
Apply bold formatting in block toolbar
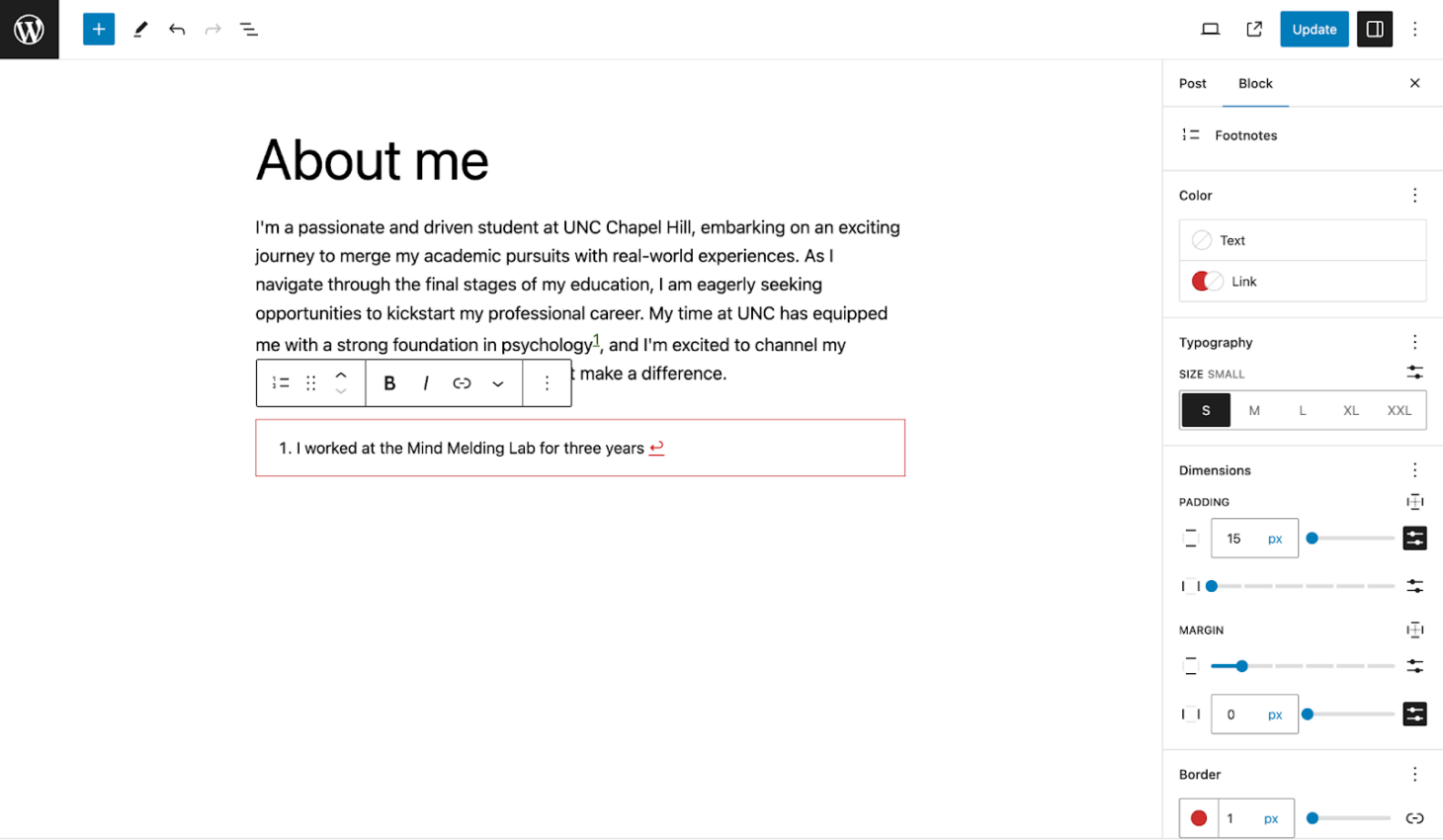click(389, 383)
